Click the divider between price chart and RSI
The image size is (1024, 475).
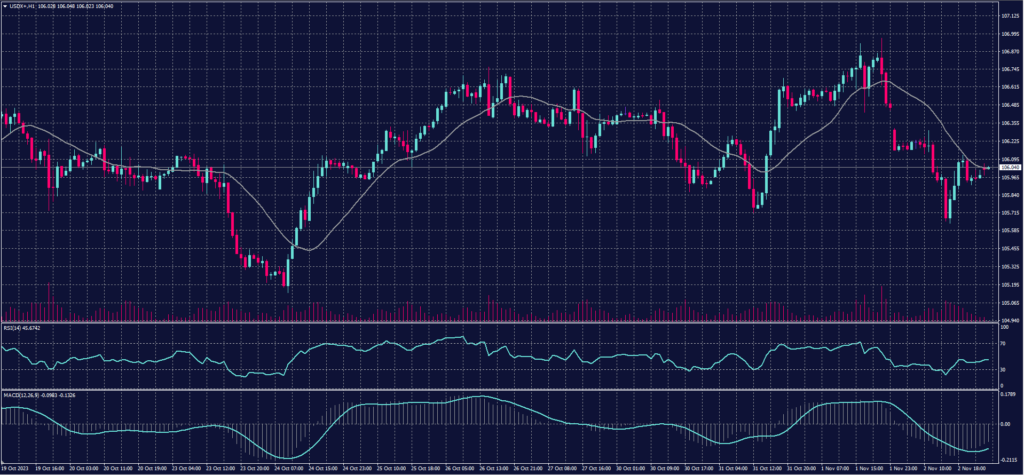tap(500, 322)
